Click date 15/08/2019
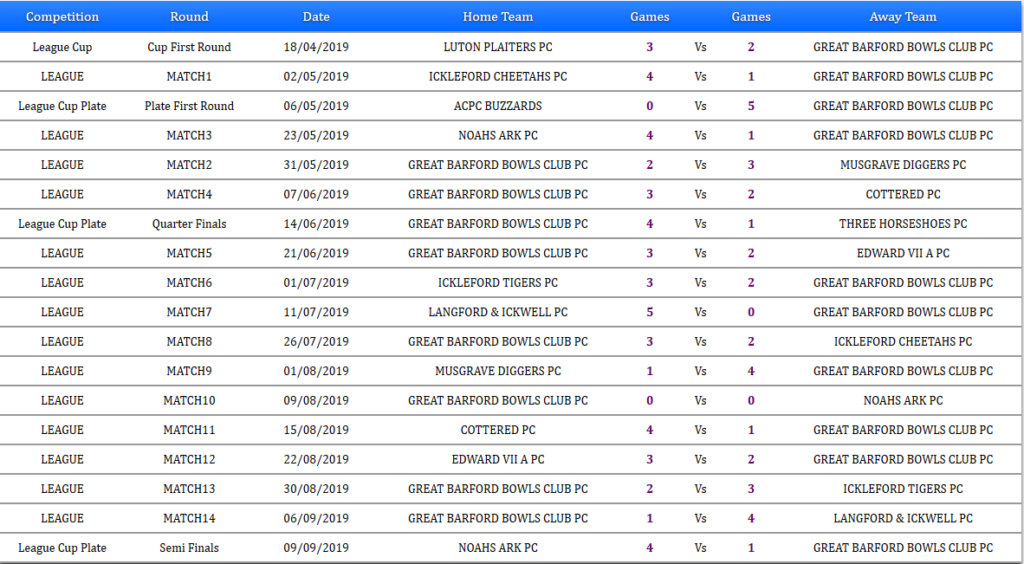Screen dimensions: 1024x564 316,430
